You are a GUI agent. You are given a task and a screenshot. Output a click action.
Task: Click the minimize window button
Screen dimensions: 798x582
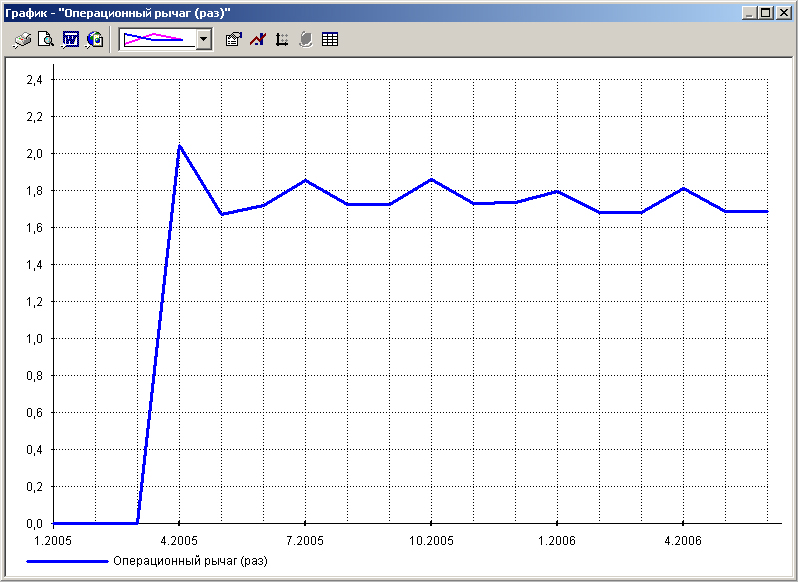coord(749,13)
